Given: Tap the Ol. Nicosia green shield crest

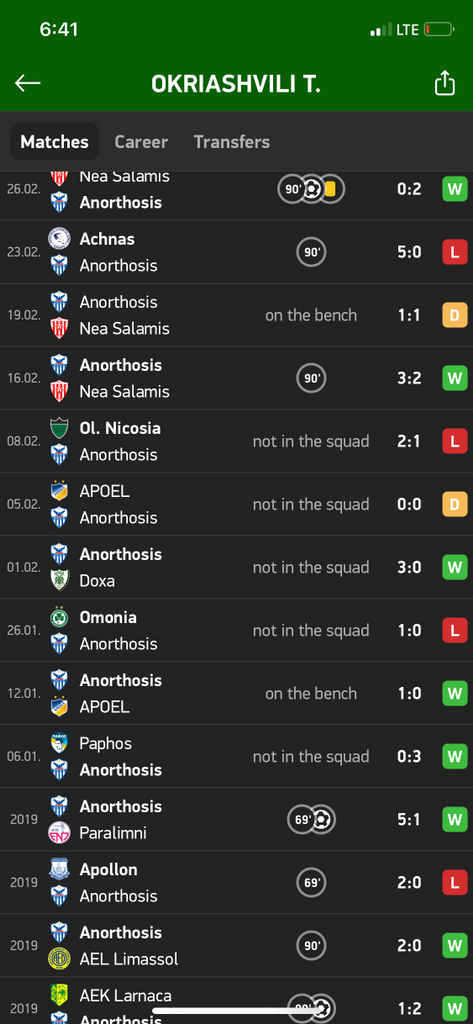Looking at the screenshot, I should (x=59, y=428).
